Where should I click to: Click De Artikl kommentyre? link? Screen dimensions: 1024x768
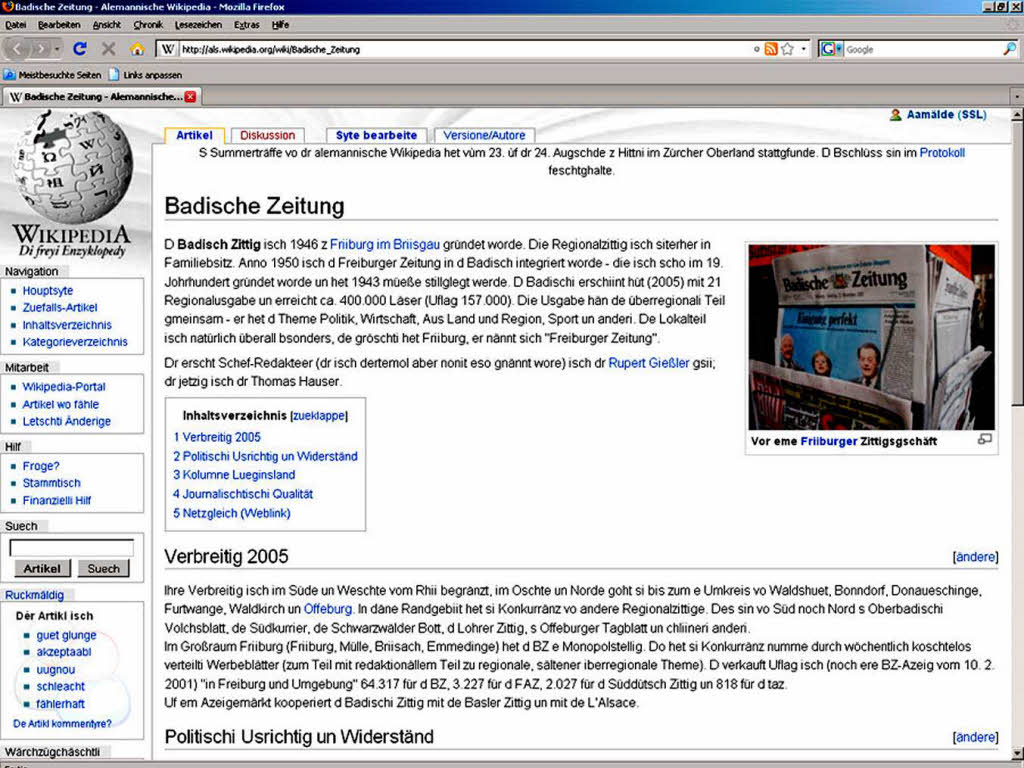point(62,724)
